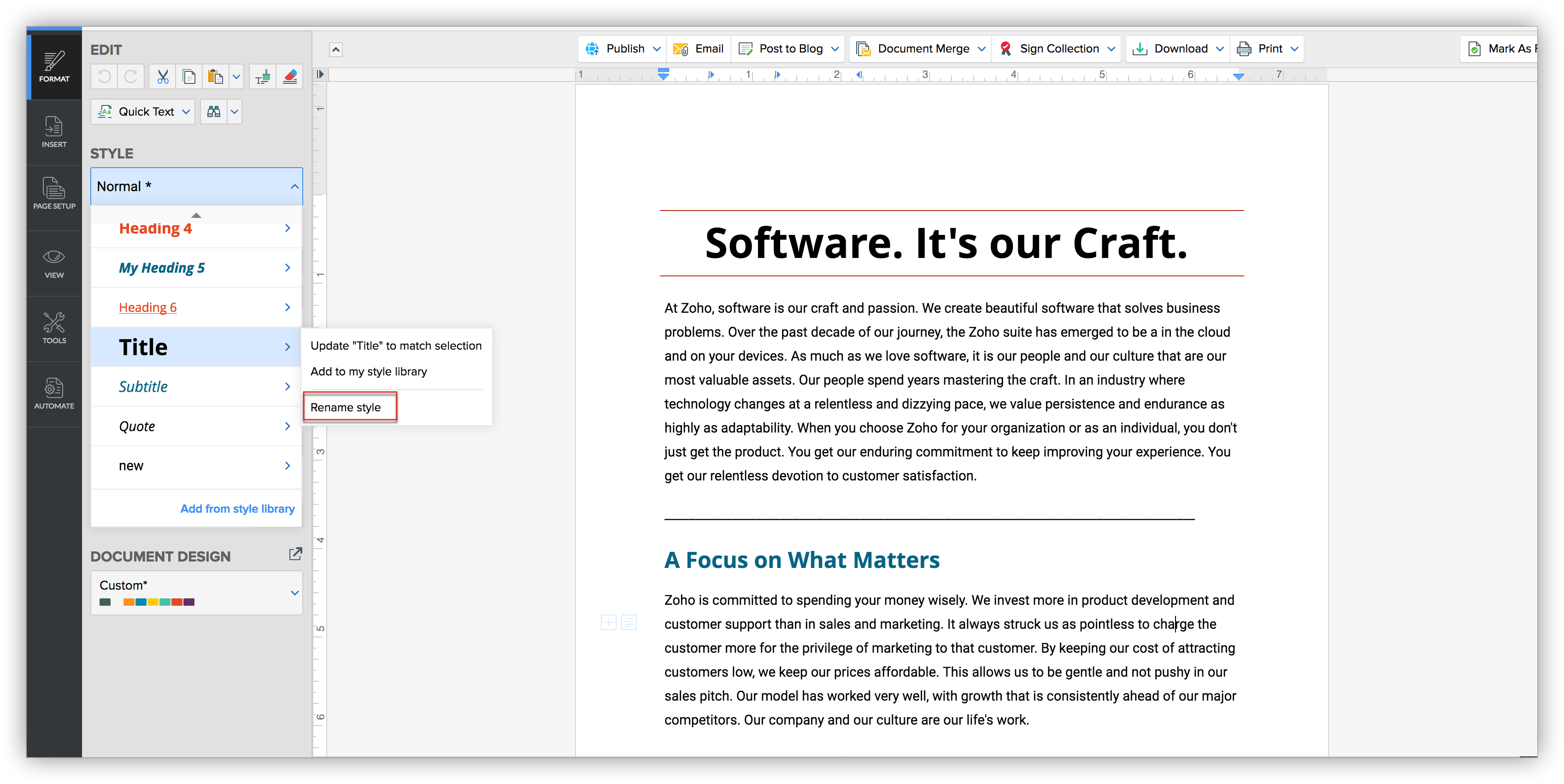The width and height of the screenshot is (1564, 784).
Task: Click the Clear Formatting eraser icon
Action: pos(290,76)
